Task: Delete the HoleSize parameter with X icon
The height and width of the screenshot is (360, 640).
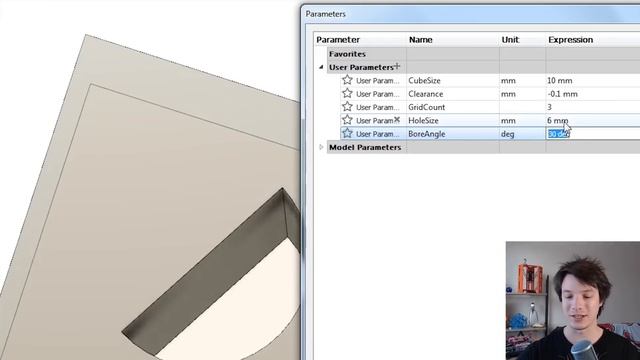Action: click(397, 120)
